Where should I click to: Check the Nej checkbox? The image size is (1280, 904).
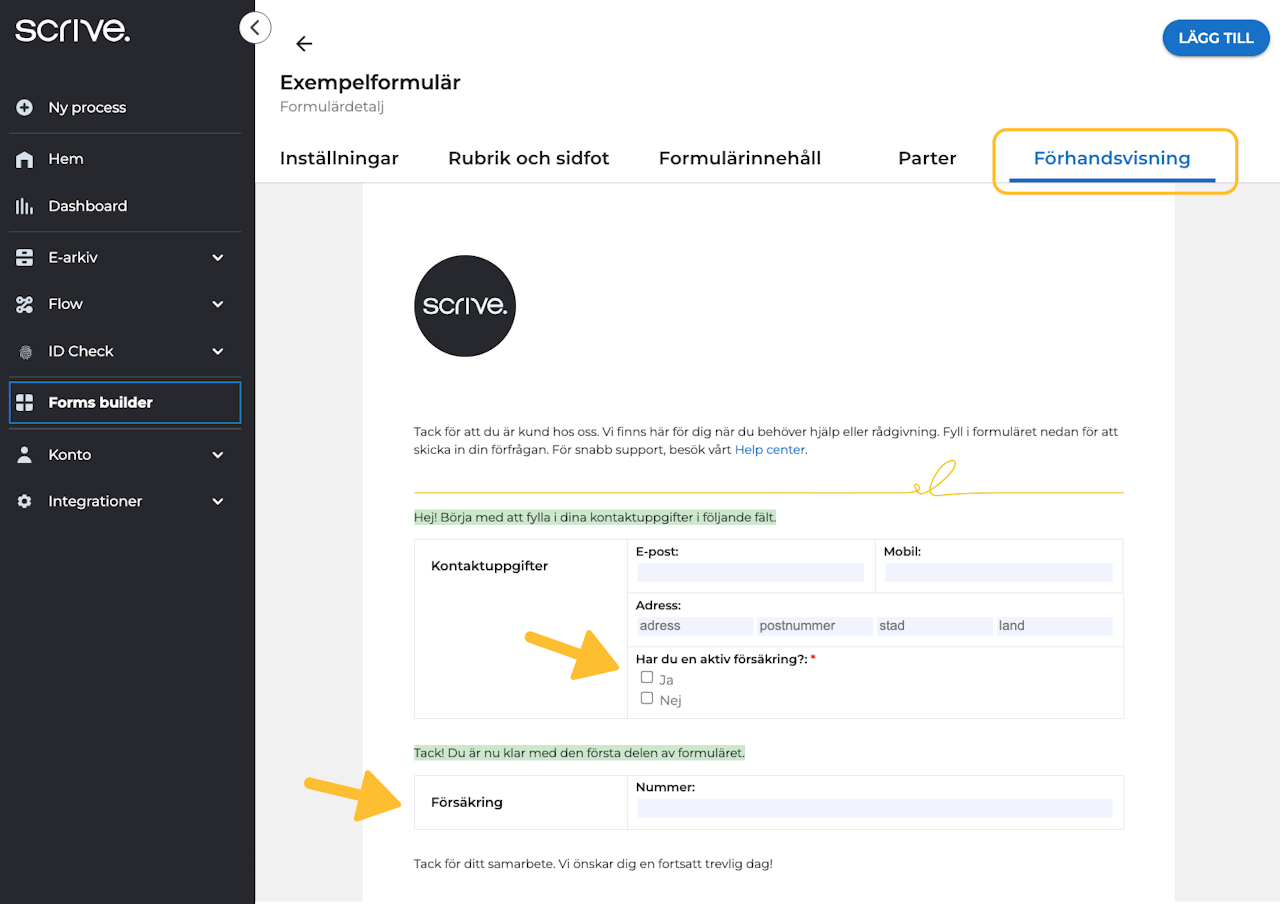pyautogui.click(x=647, y=698)
